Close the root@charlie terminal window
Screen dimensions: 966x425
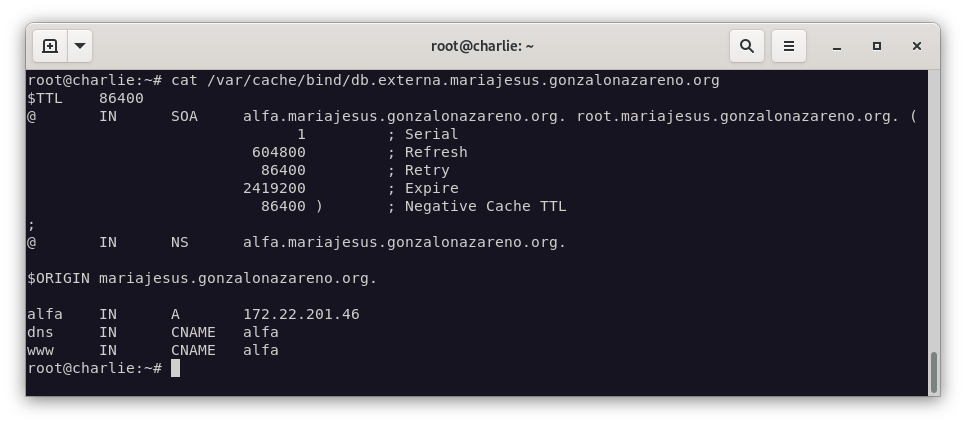point(917,46)
